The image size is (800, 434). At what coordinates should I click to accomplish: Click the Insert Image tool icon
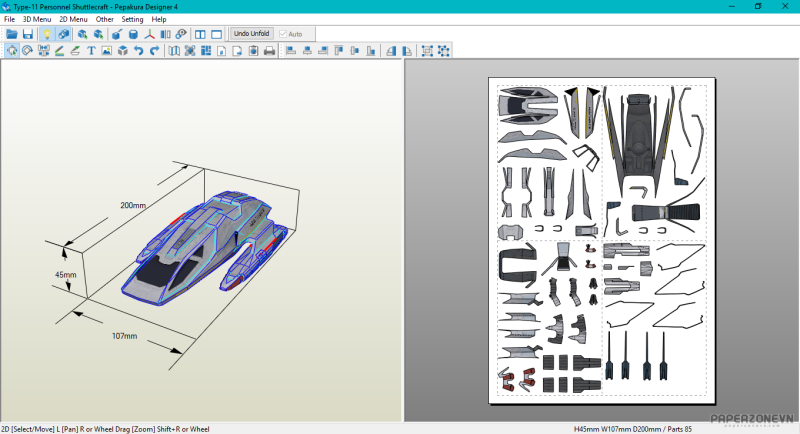(107, 51)
